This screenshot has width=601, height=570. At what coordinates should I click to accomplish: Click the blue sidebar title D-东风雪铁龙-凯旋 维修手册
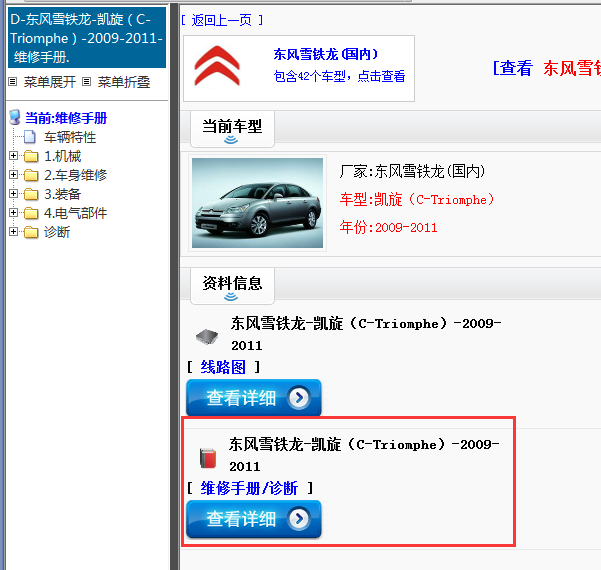[87, 38]
